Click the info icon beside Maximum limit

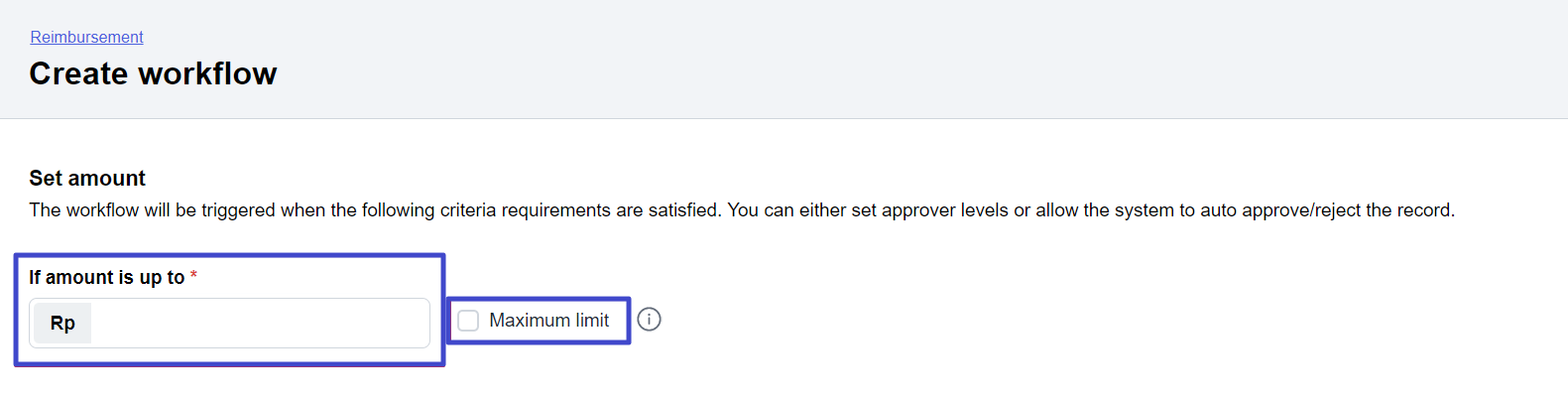point(649,320)
